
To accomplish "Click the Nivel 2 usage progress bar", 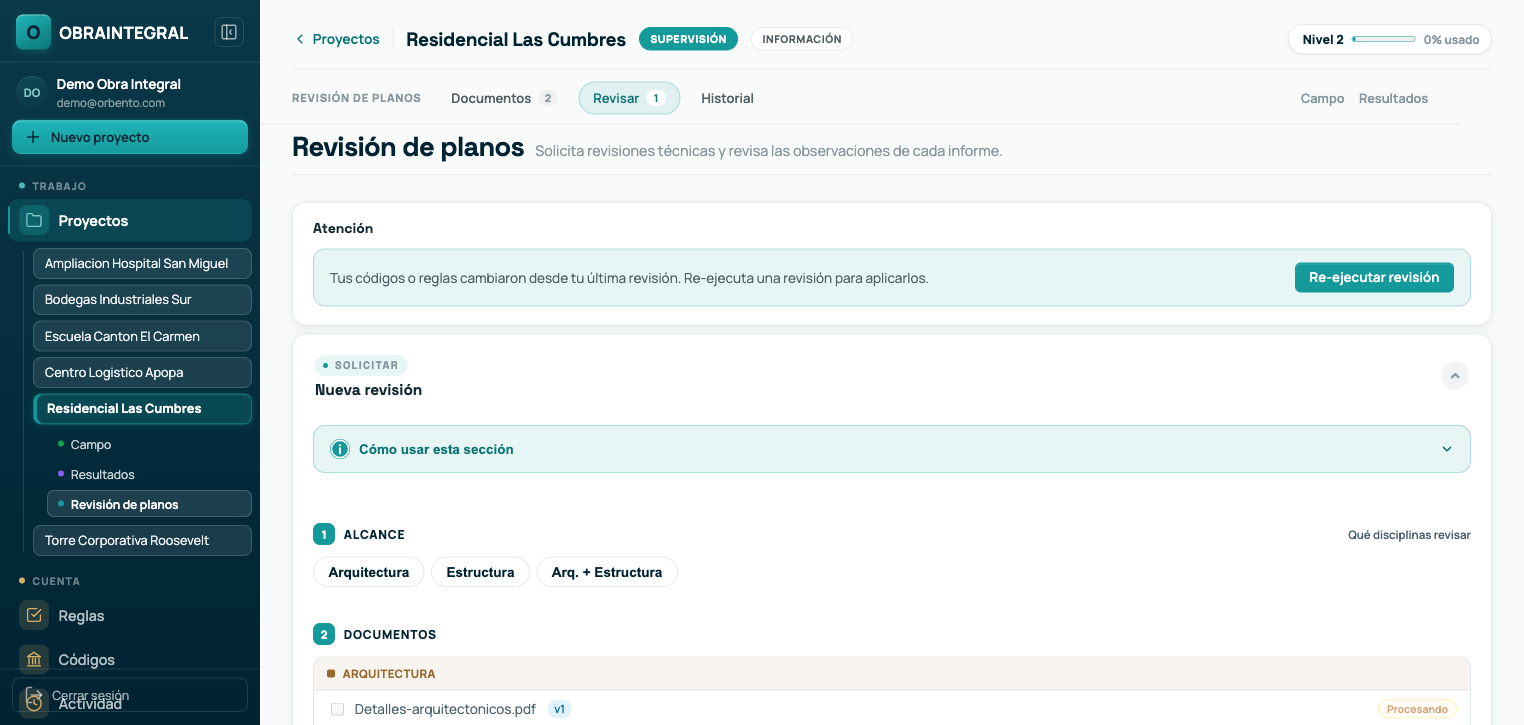I will pos(1383,39).
